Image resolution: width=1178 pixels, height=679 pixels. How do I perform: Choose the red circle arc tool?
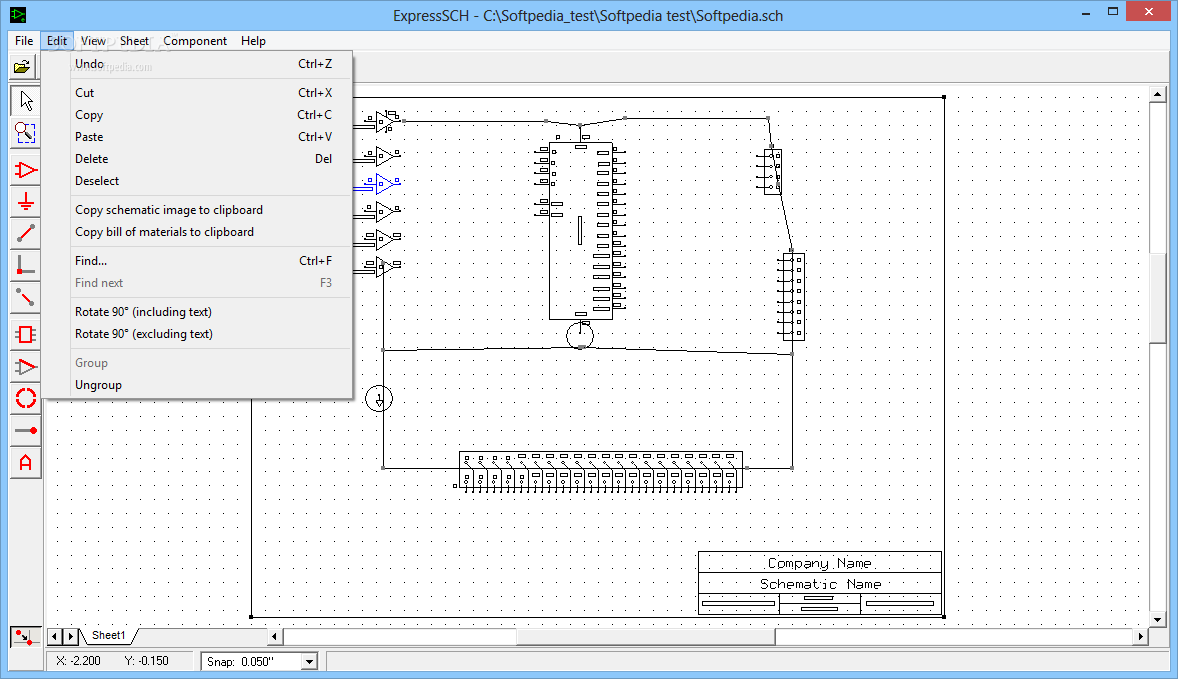click(x=26, y=398)
